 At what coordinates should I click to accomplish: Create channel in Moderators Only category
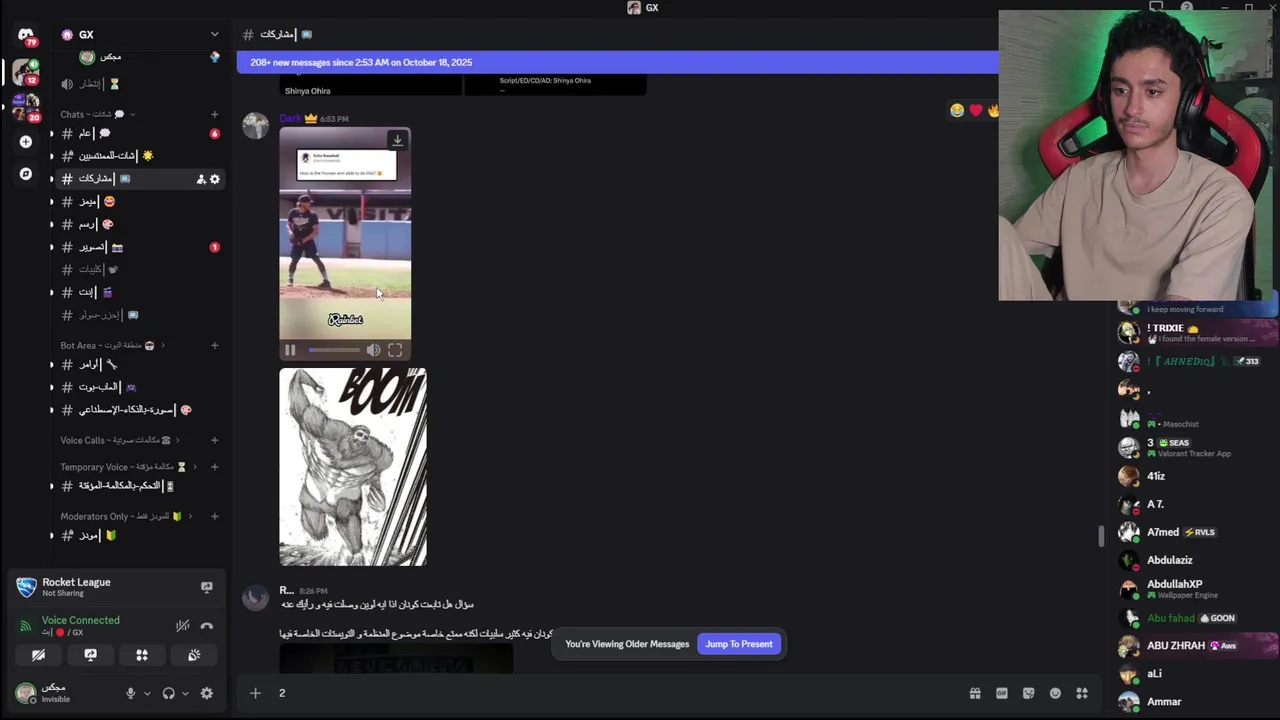[x=214, y=516]
